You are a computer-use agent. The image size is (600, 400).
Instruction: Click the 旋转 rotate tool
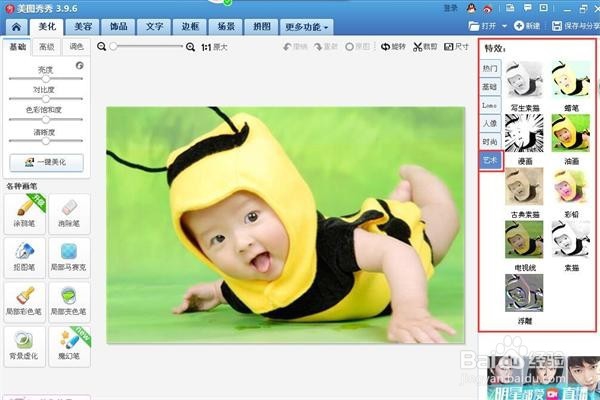pos(393,47)
